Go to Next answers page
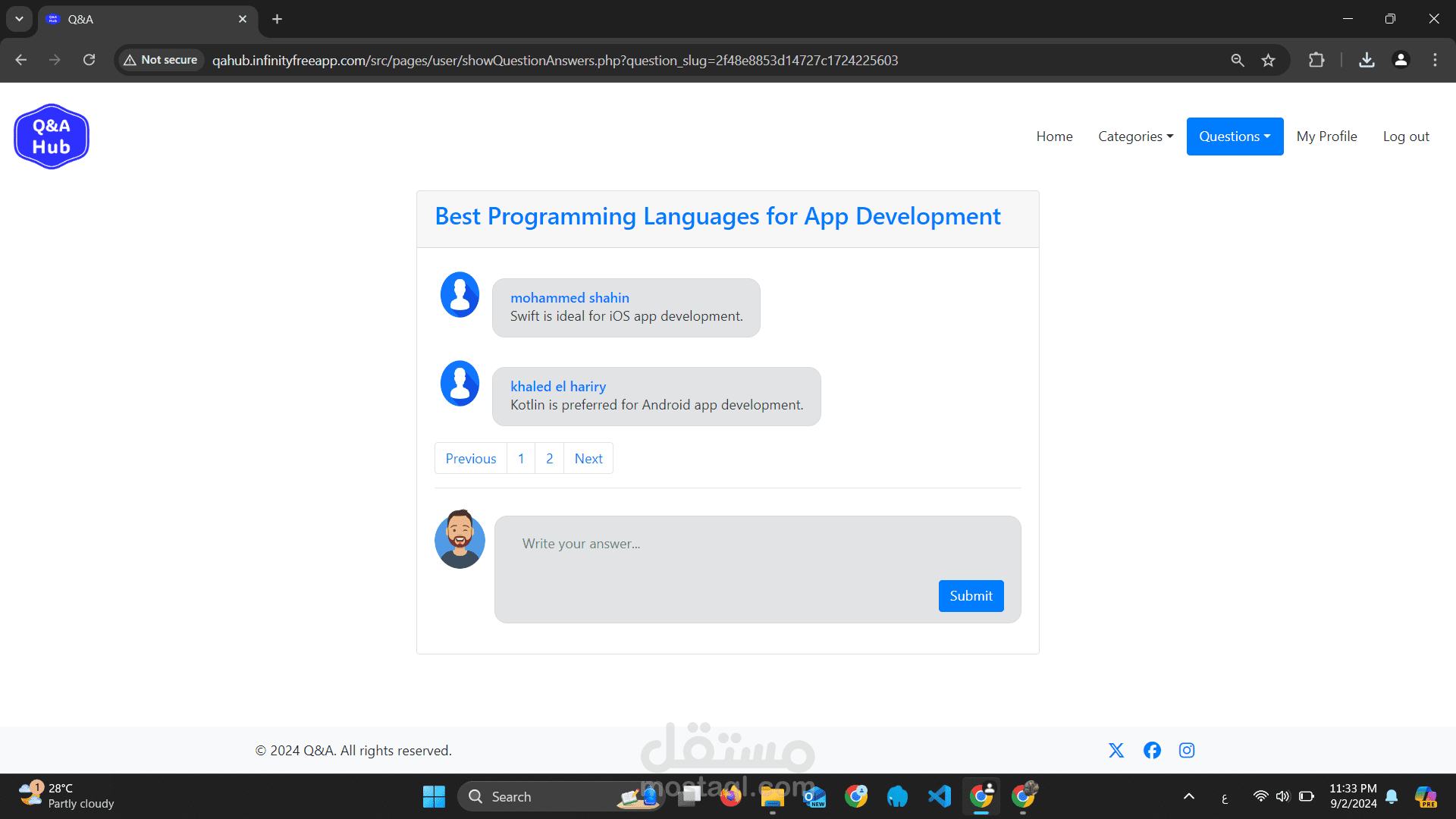This screenshot has width=1456, height=819. 588,458
